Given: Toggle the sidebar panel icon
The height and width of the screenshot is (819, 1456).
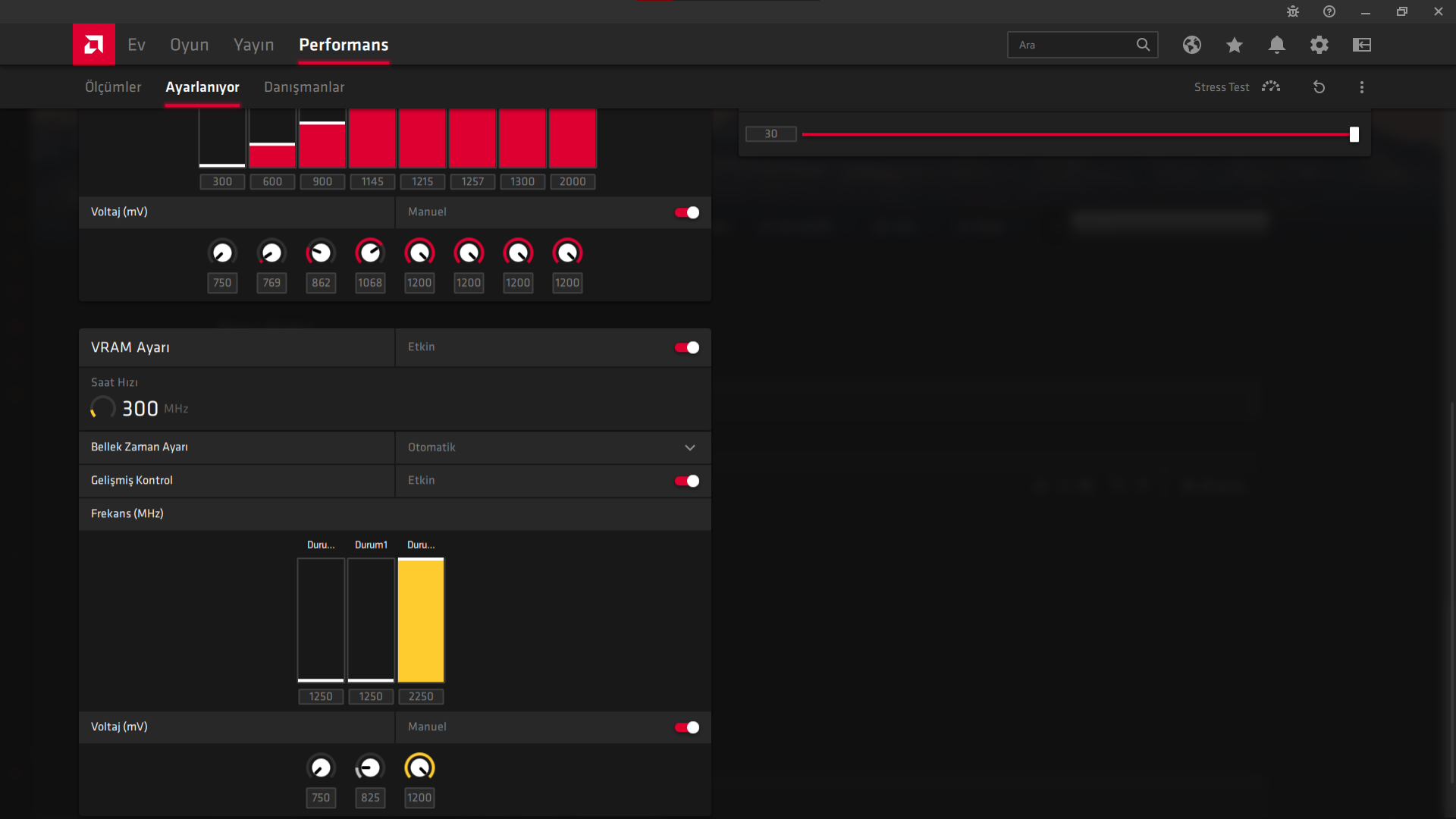Looking at the screenshot, I should coord(1361,45).
